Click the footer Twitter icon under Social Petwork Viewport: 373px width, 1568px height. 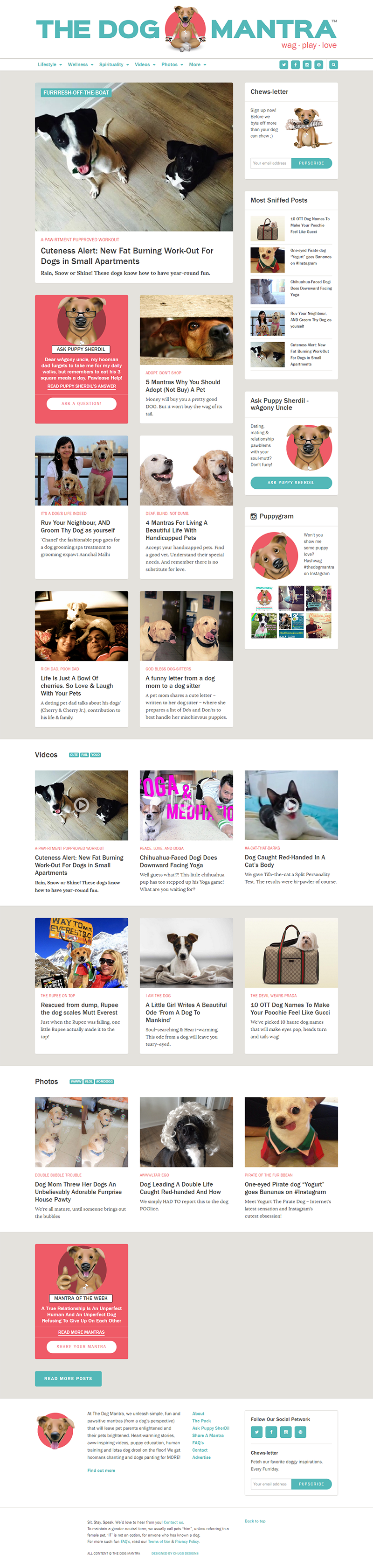click(256, 1432)
